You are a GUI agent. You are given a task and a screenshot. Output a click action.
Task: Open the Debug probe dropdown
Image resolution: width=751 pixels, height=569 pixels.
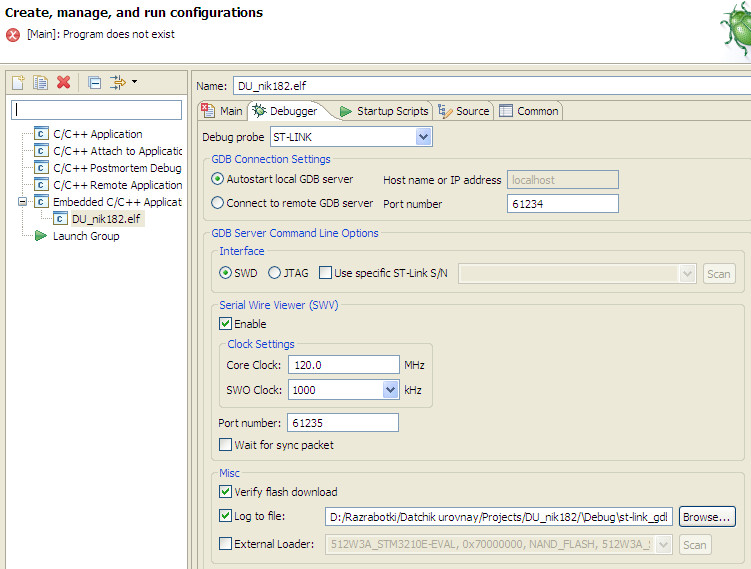click(423, 137)
